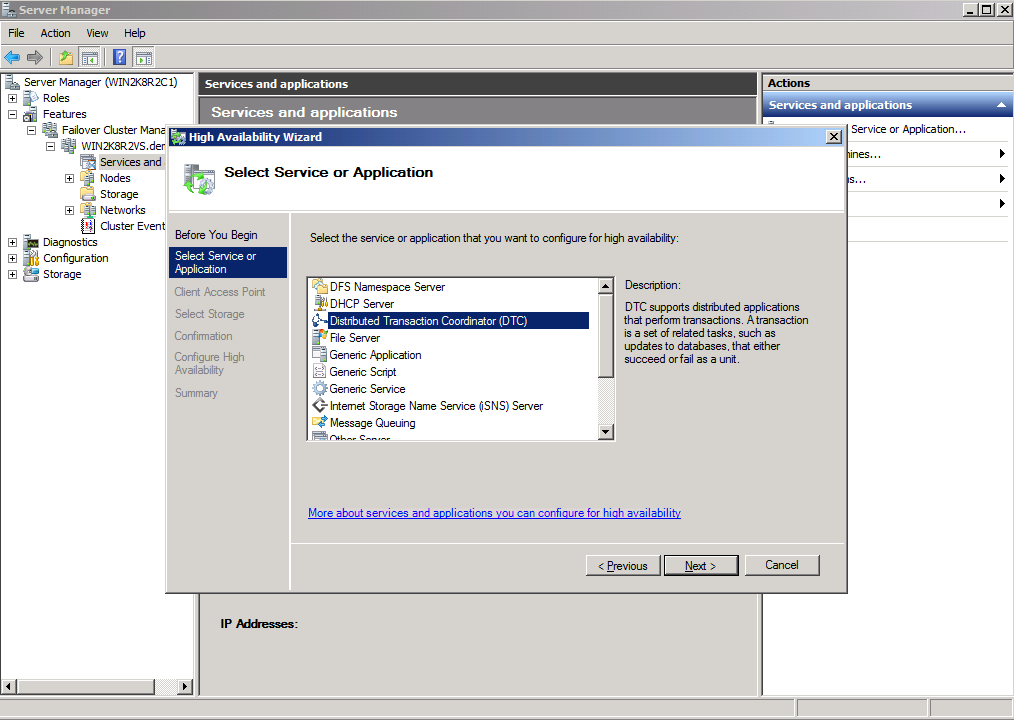The image size is (1014, 720).
Task: Select Storage under the cluster node
Action: point(119,194)
